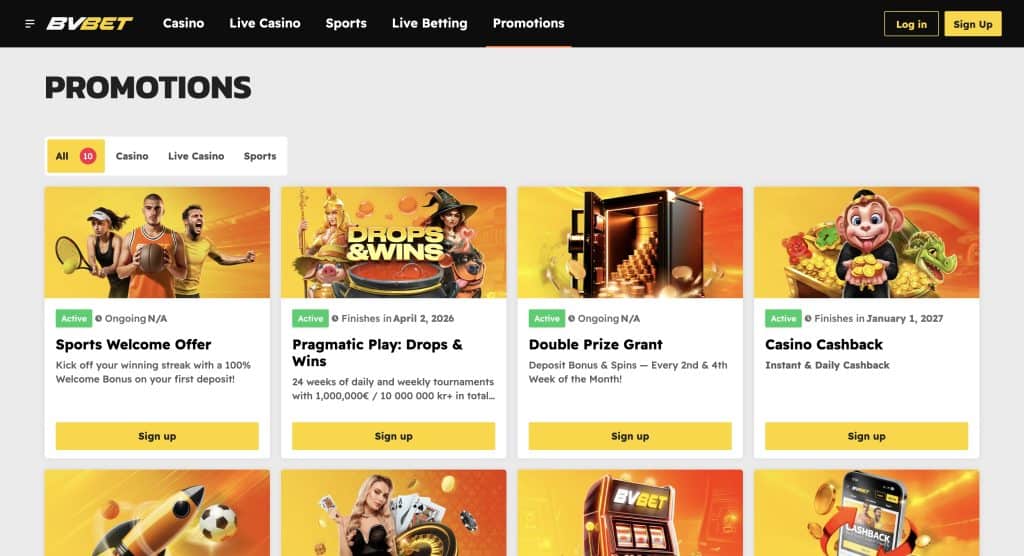Go to Live Casino in top navigation

point(264,24)
